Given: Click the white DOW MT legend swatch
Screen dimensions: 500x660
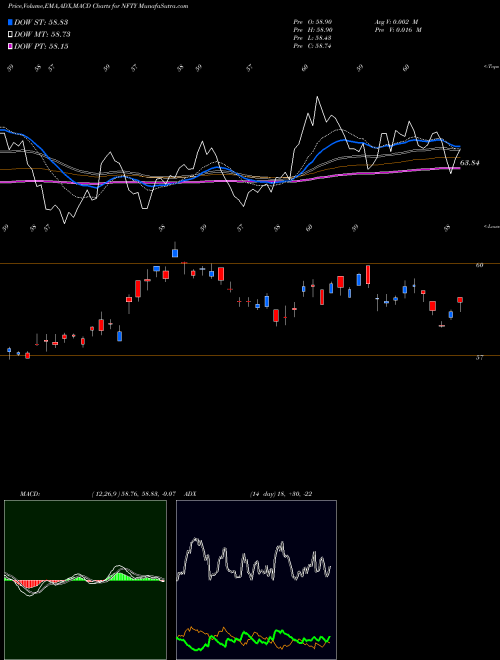Looking at the screenshot, I should click(11, 35).
